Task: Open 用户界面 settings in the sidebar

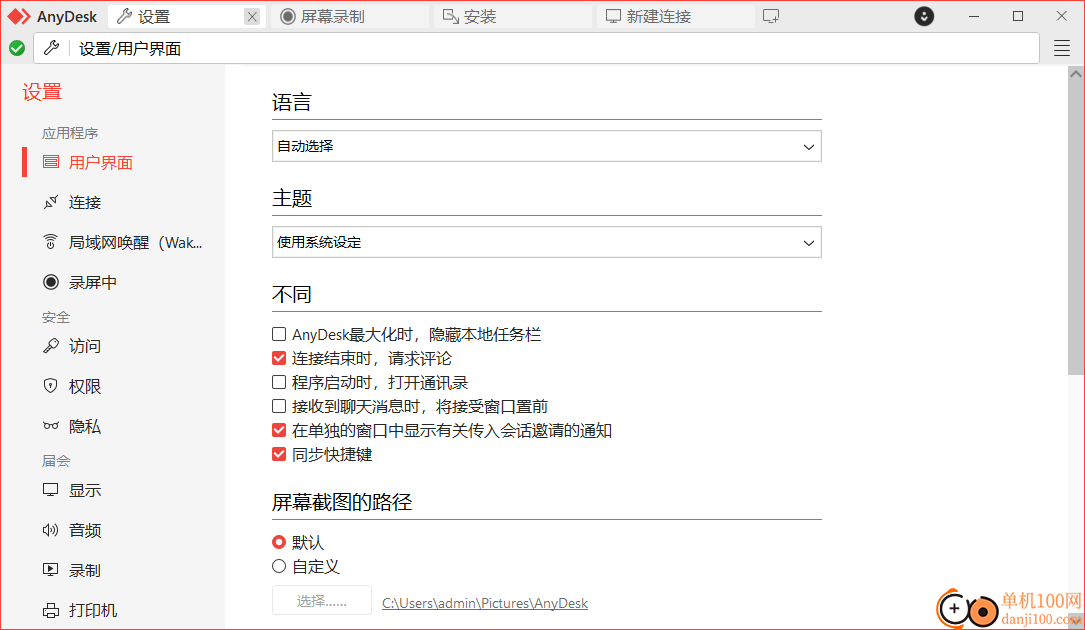Action: (x=100, y=163)
